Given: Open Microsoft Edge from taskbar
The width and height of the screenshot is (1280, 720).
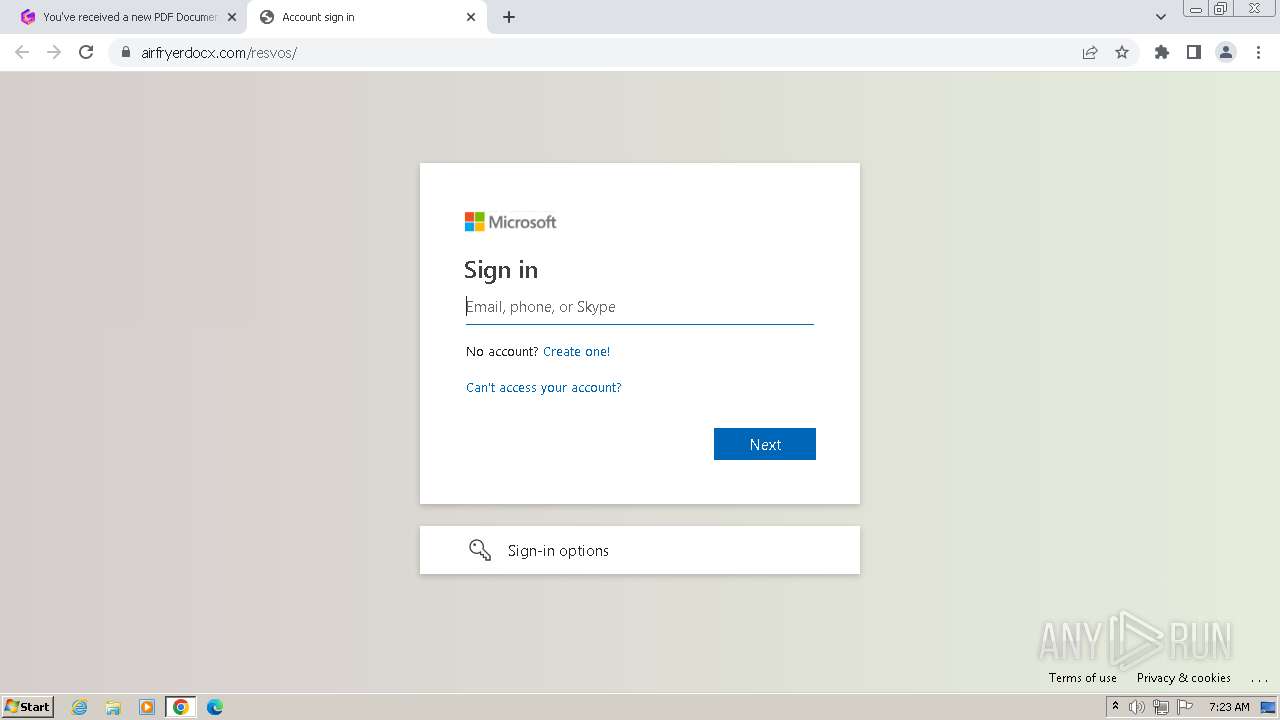Looking at the screenshot, I should pyautogui.click(x=215, y=707).
